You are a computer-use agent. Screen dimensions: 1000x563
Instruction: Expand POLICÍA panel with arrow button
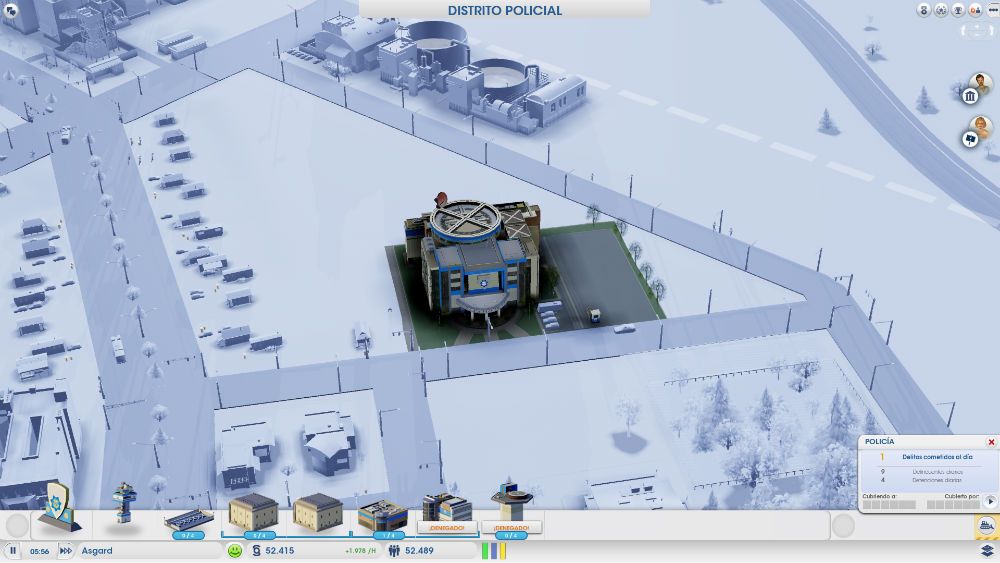click(x=990, y=501)
